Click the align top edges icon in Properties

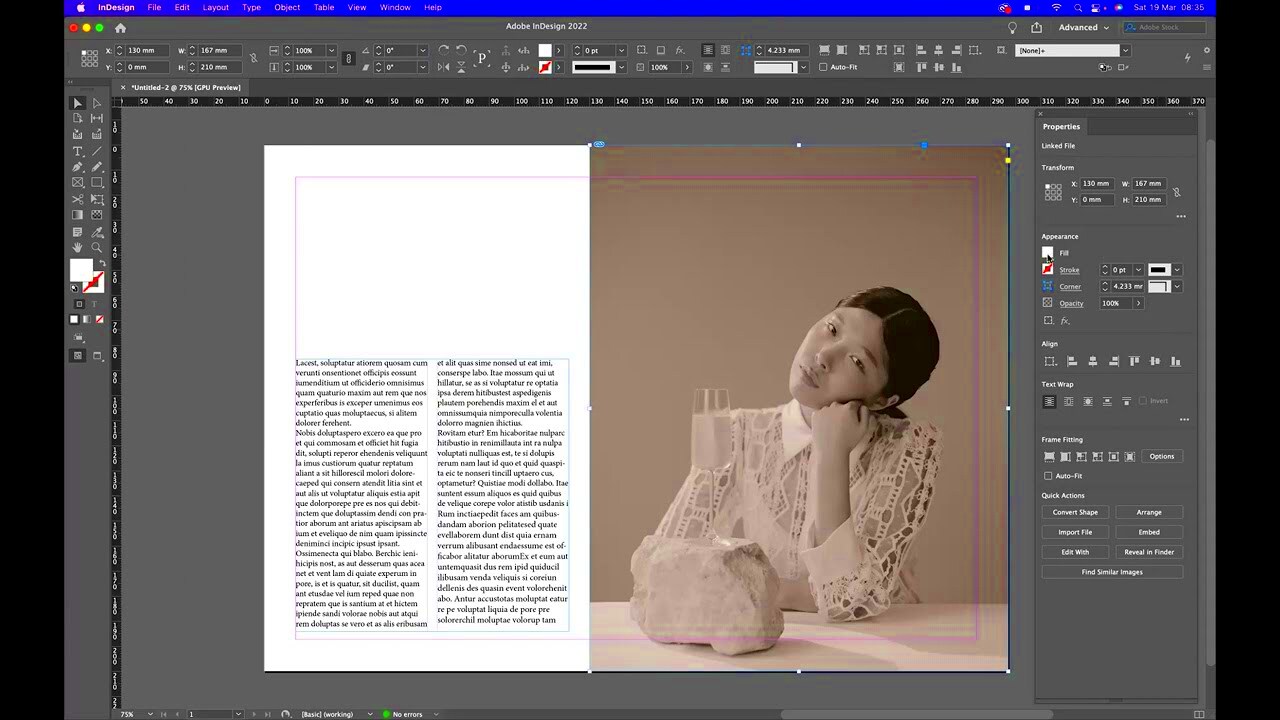click(1134, 361)
